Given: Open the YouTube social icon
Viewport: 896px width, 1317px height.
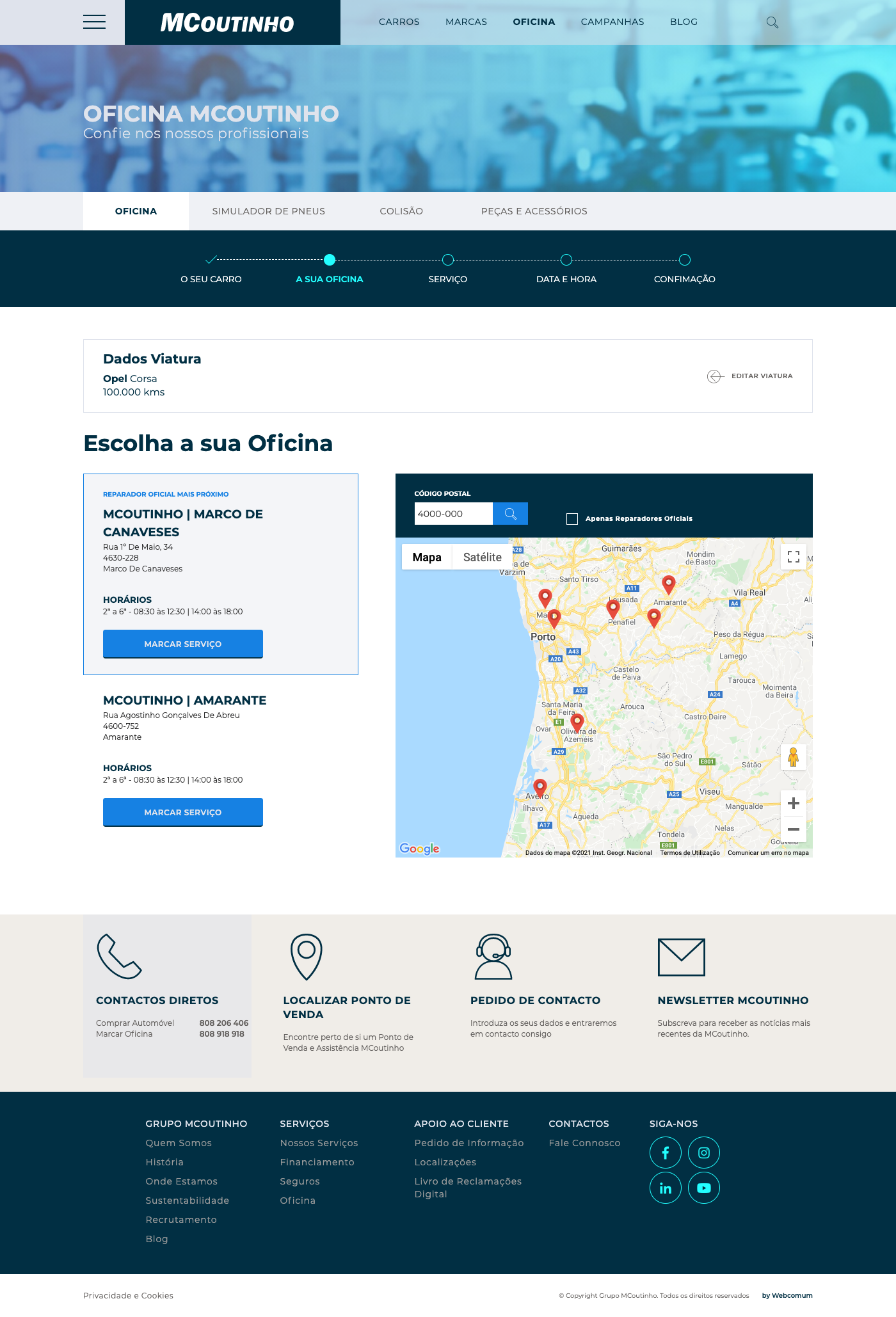Looking at the screenshot, I should tap(704, 1188).
